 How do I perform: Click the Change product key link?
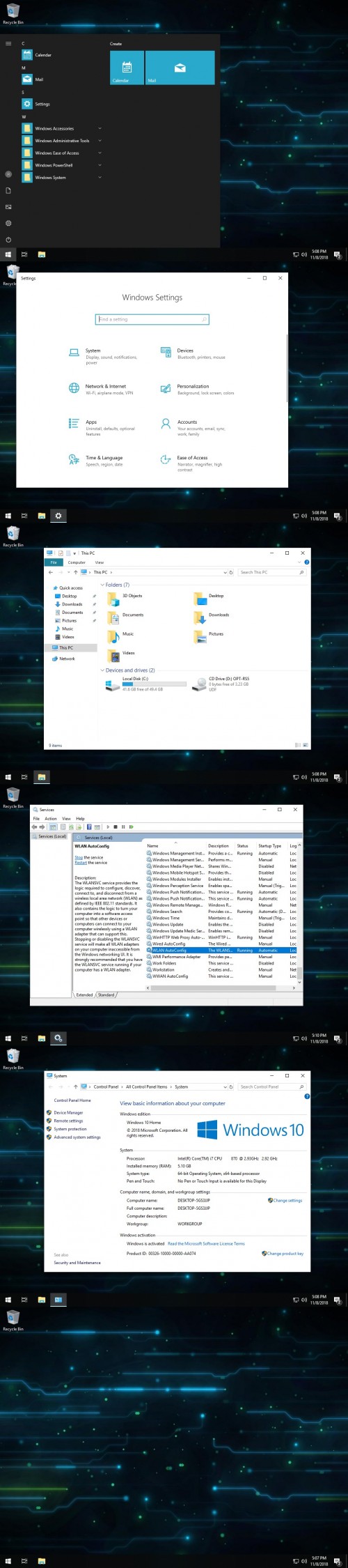coord(285,1254)
